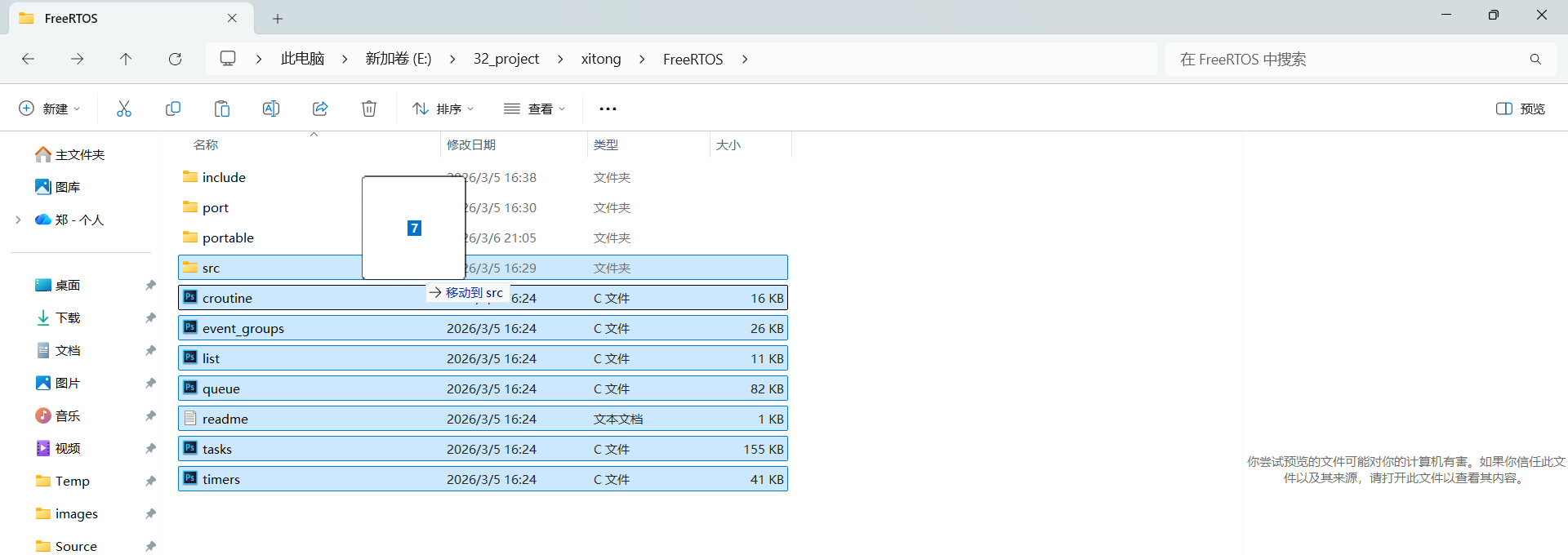This screenshot has height=555, width=1568.
Task: Jump to xitong in address bar
Action: (601, 59)
